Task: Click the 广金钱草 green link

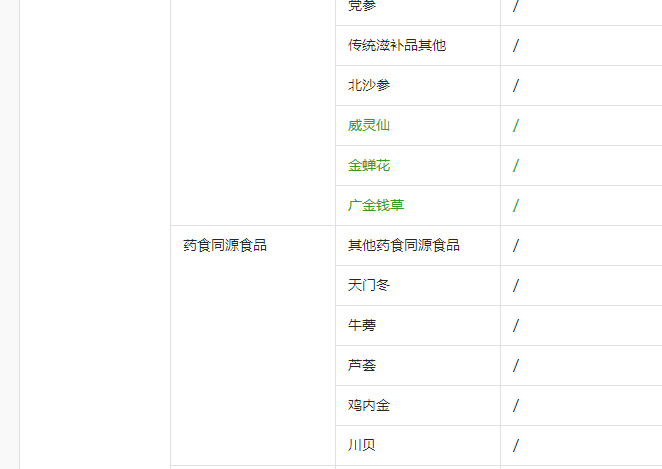Action: click(x=376, y=206)
